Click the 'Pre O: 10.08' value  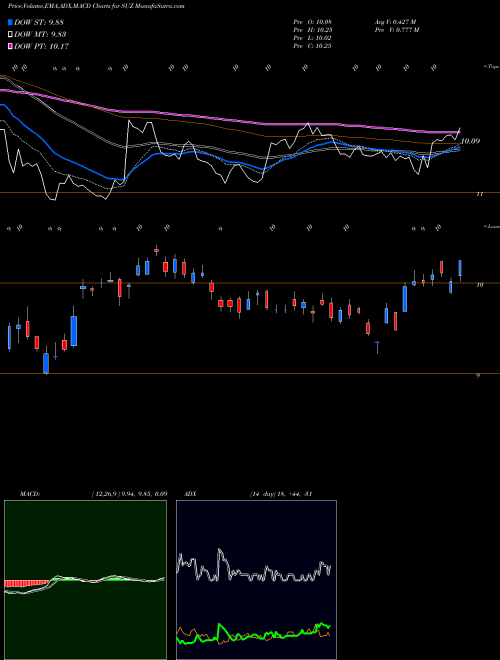[x=313, y=22]
